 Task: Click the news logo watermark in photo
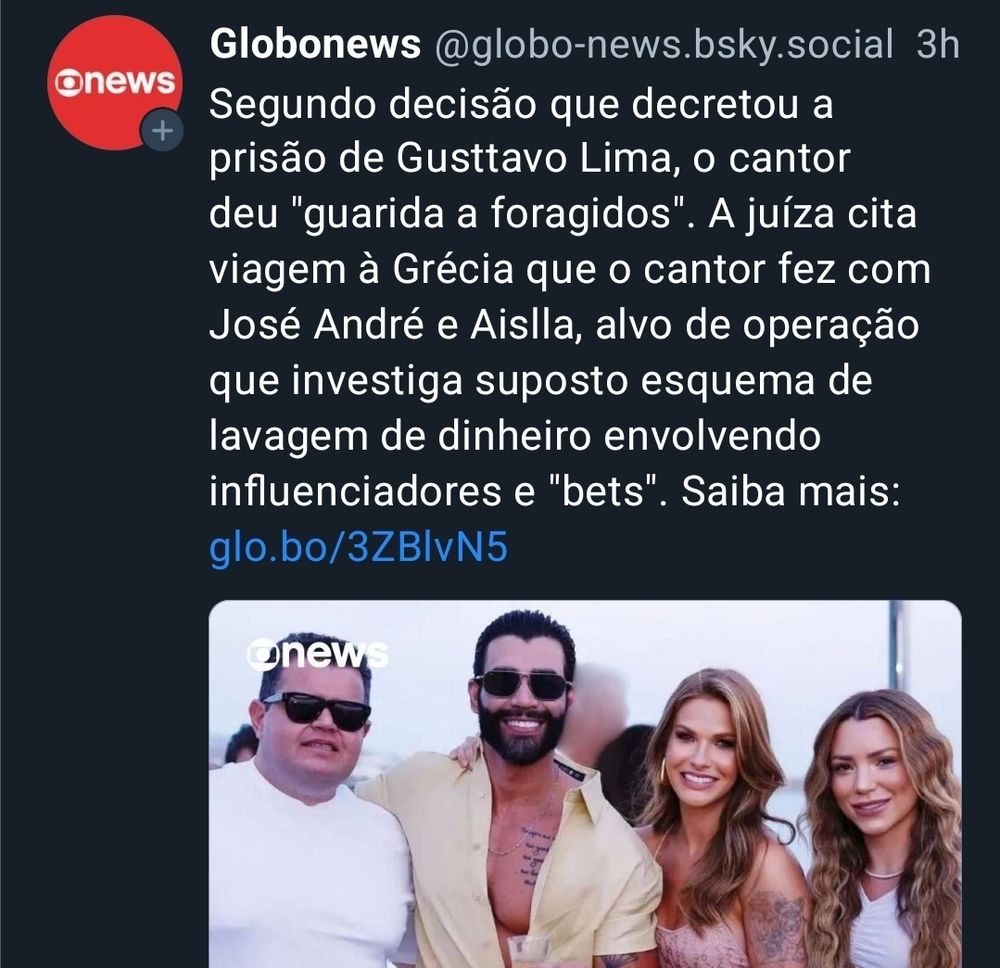click(x=317, y=654)
